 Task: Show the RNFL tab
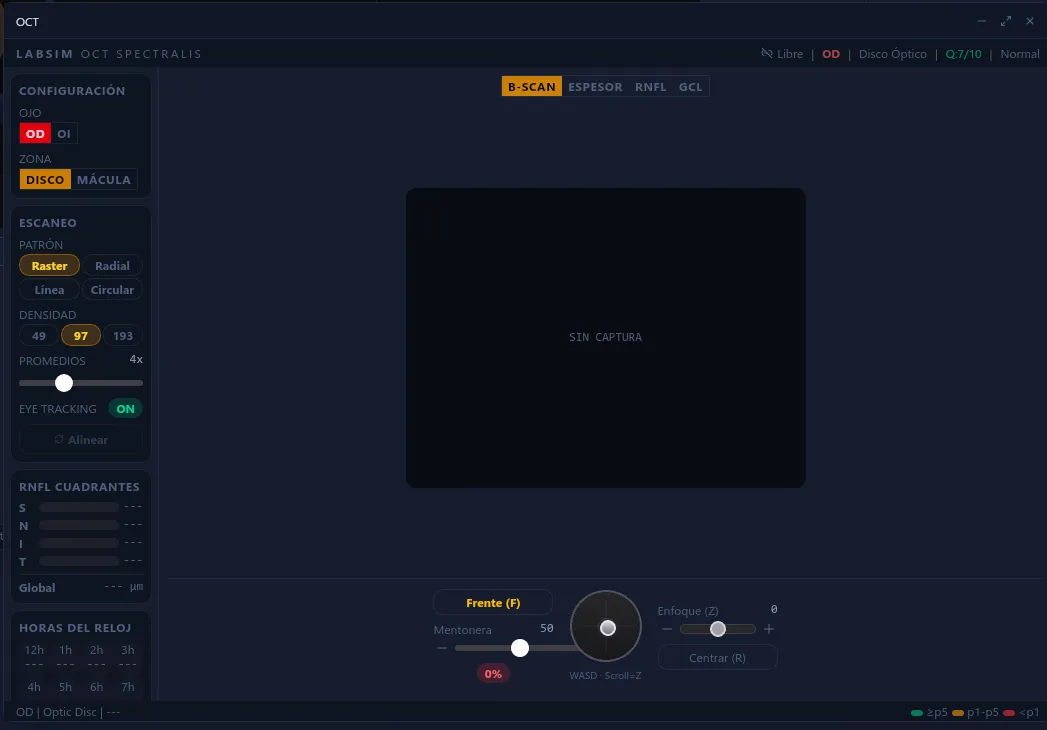click(x=650, y=87)
